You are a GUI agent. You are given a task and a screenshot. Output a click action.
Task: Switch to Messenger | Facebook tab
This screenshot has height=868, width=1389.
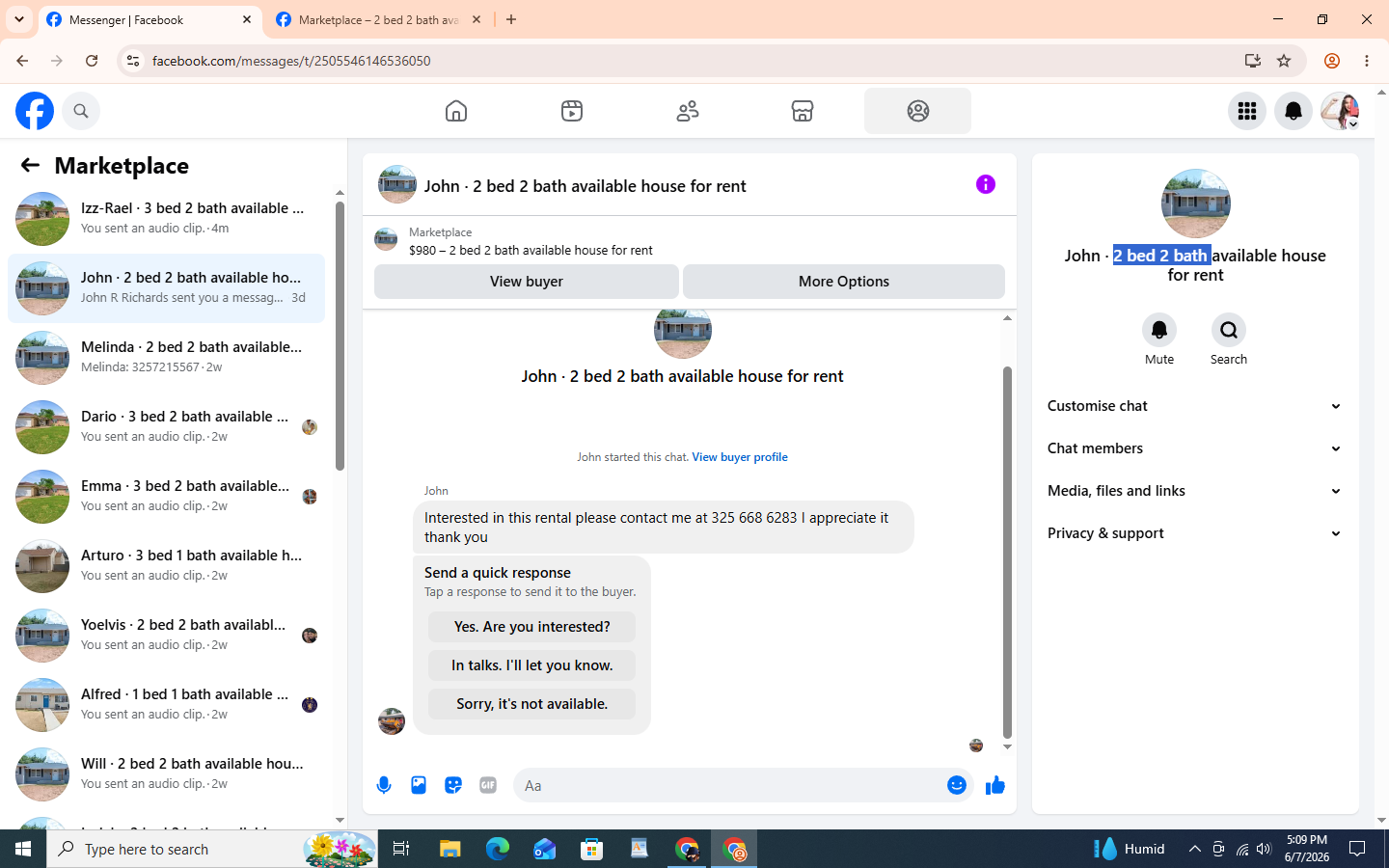tap(150, 20)
